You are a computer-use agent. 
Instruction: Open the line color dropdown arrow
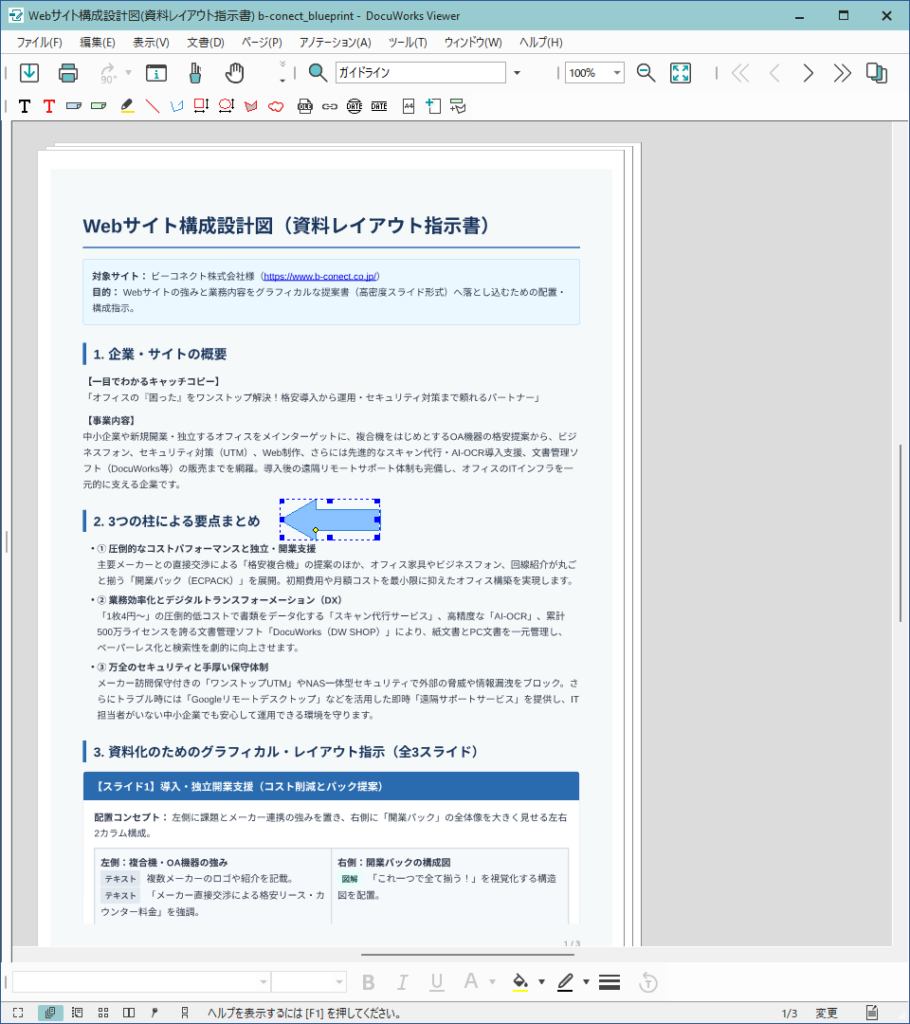click(x=586, y=982)
